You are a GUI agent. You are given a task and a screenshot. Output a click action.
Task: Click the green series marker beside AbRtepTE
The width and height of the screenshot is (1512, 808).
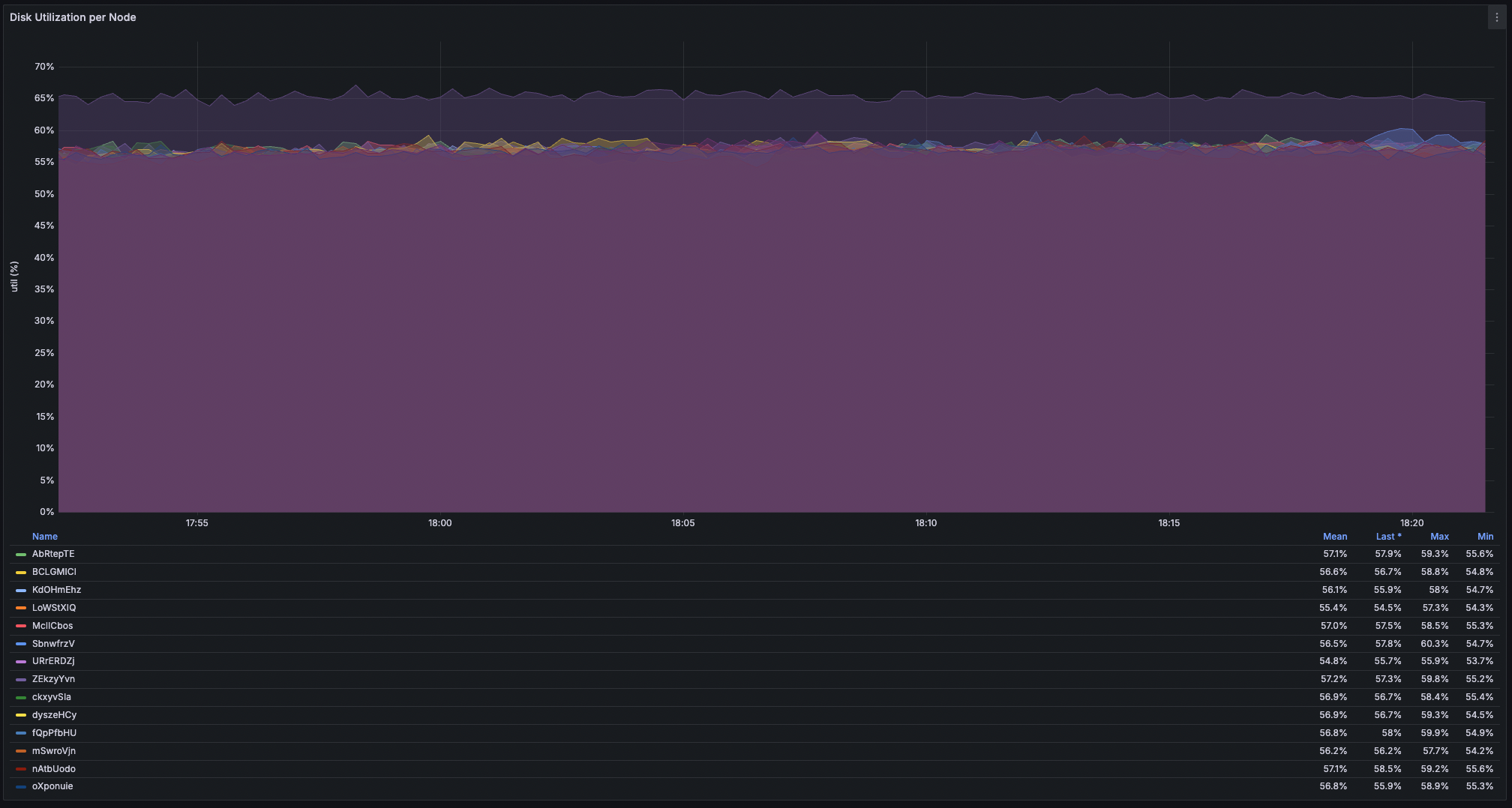pyautogui.click(x=19, y=554)
